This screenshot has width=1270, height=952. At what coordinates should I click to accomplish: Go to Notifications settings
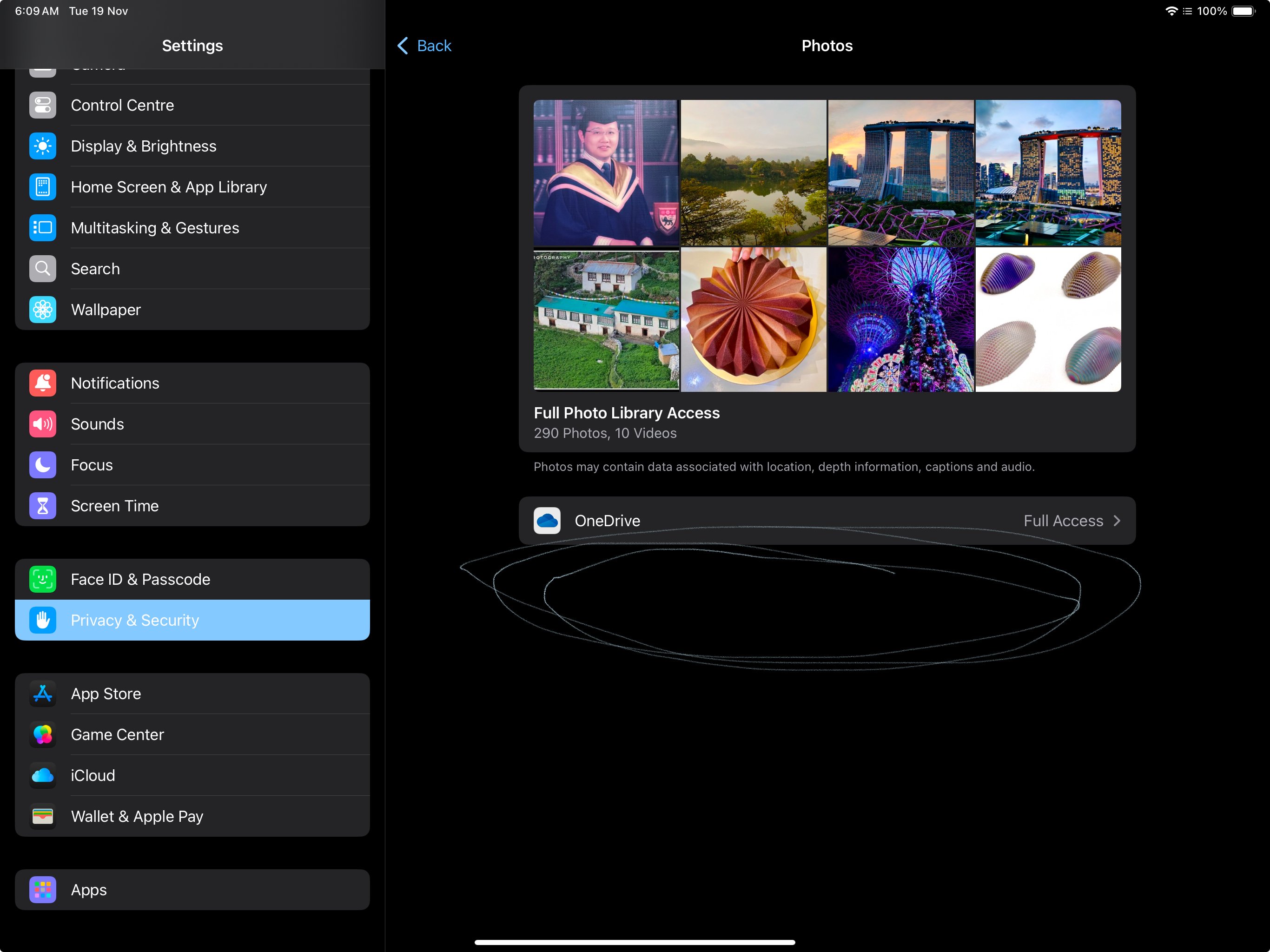tap(192, 383)
